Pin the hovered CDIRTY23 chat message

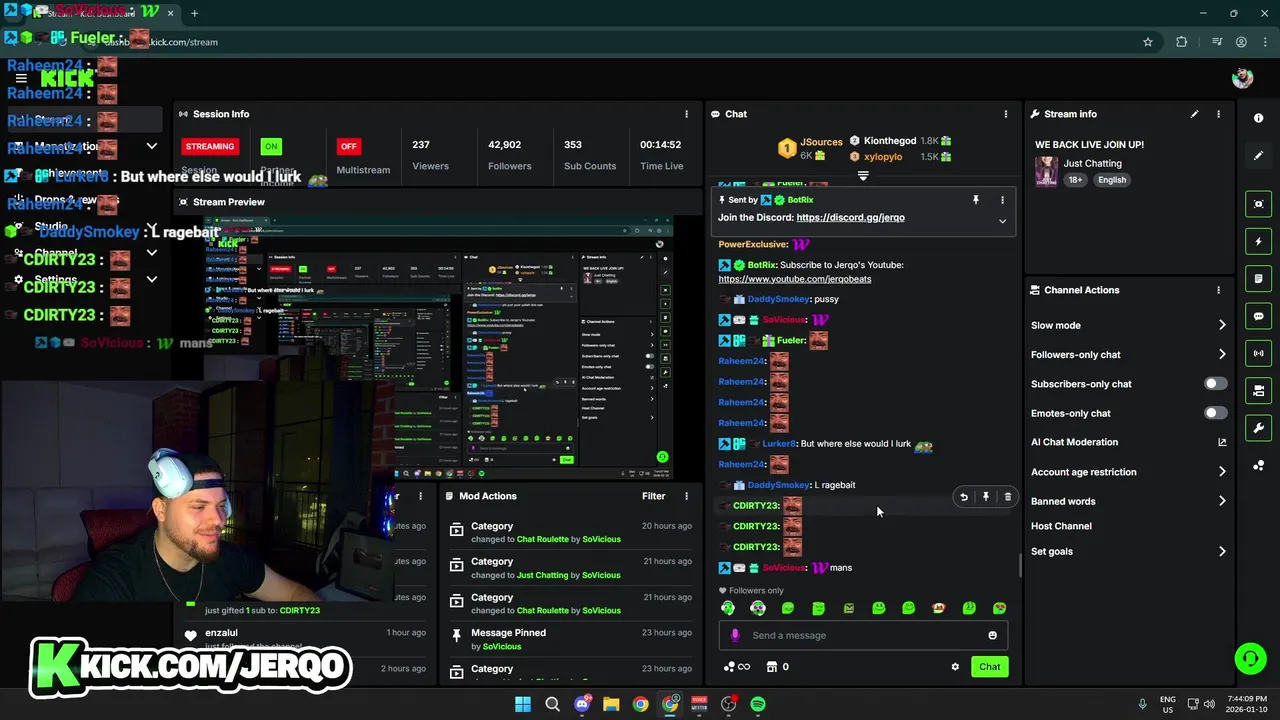tap(986, 497)
